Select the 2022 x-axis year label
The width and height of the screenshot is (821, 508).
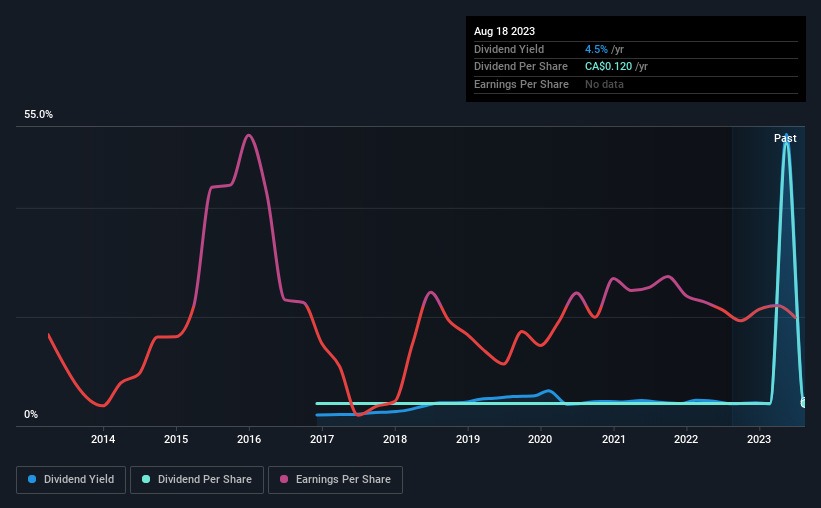coord(686,439)
